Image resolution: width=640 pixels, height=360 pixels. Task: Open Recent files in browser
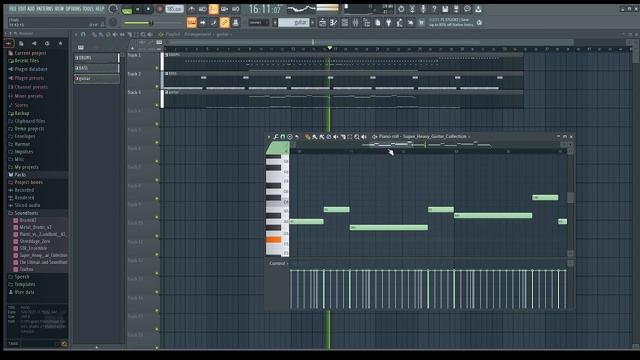pos(27,60)
